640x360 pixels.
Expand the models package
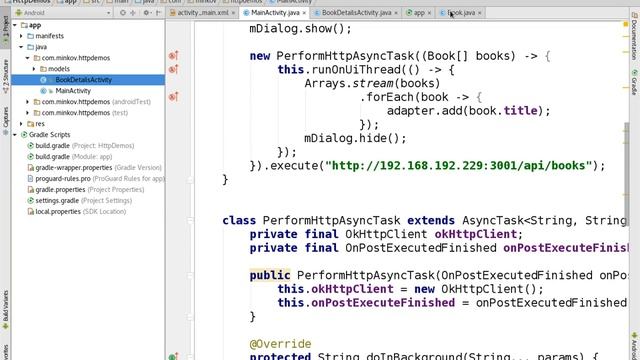(34, 69)
